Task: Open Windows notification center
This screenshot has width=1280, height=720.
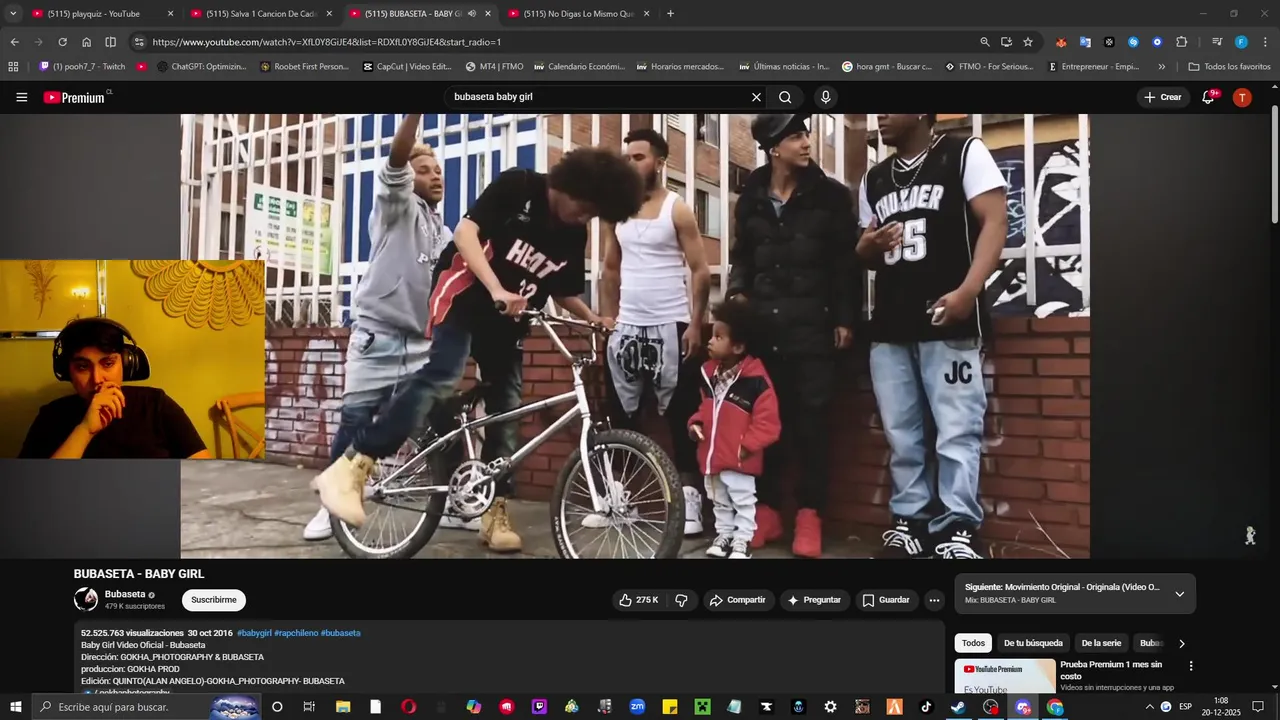Action: click(x=1258, y=707)
